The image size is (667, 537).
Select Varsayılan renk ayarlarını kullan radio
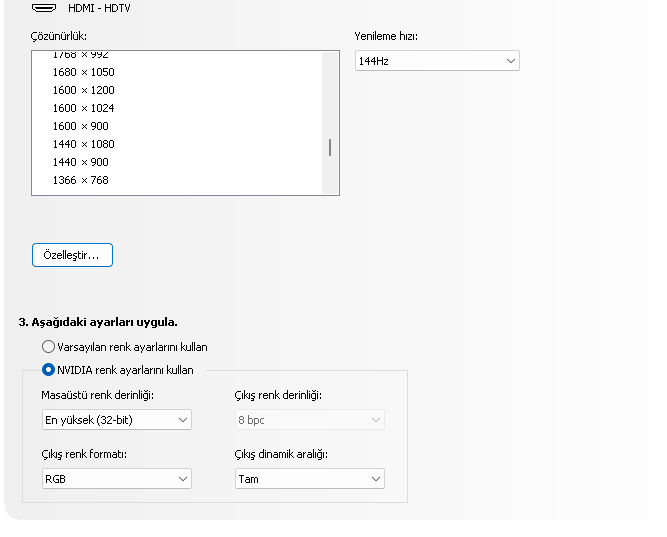[48, 347]
